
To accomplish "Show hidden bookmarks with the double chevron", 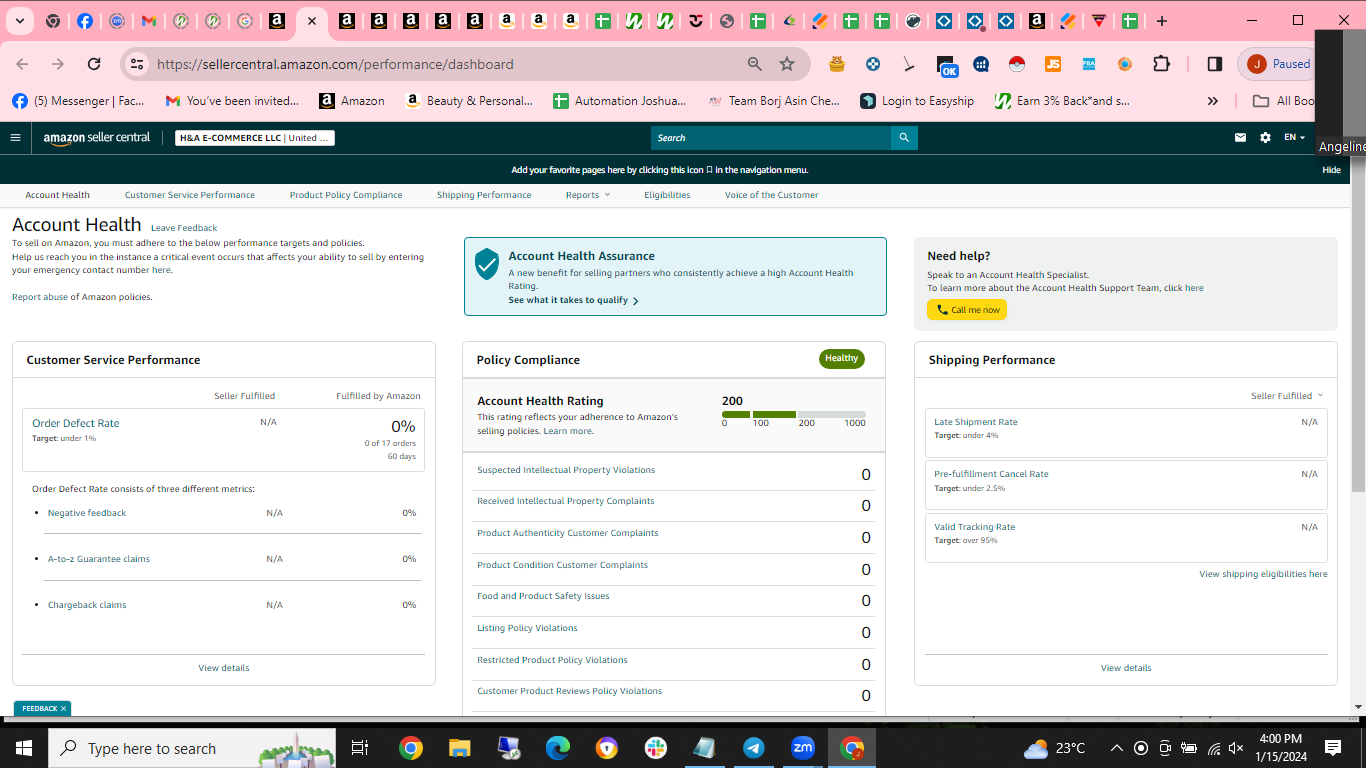I will click(1213, 101).
